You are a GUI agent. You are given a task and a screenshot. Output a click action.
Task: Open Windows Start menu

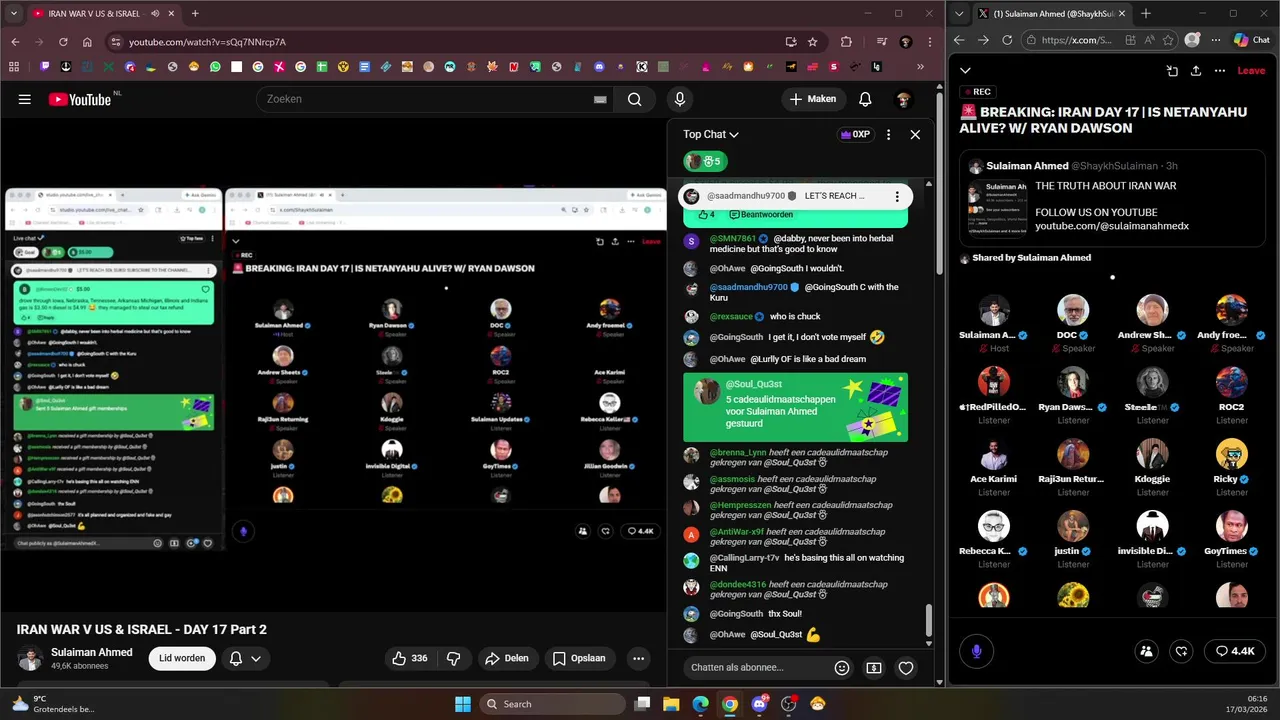point(462,704)
